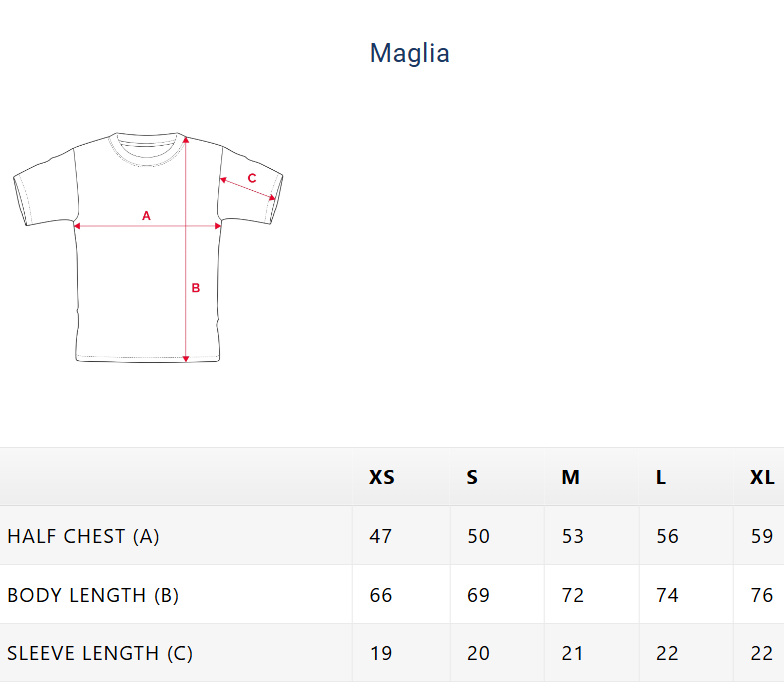Click the BODY LENGTH (B) row label
784x688 pixels.
point(93,595)
